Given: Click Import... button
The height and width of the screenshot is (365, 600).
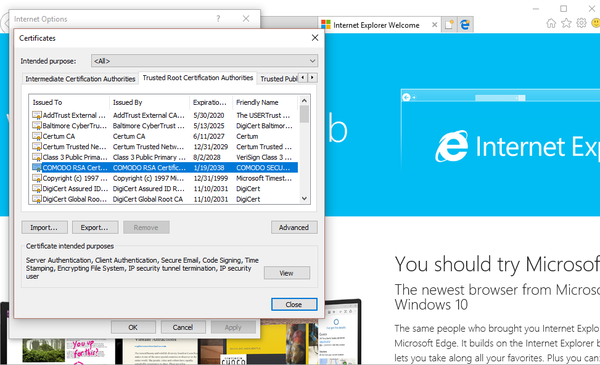Looking at the screenshot, I should (x=44, y=227).
